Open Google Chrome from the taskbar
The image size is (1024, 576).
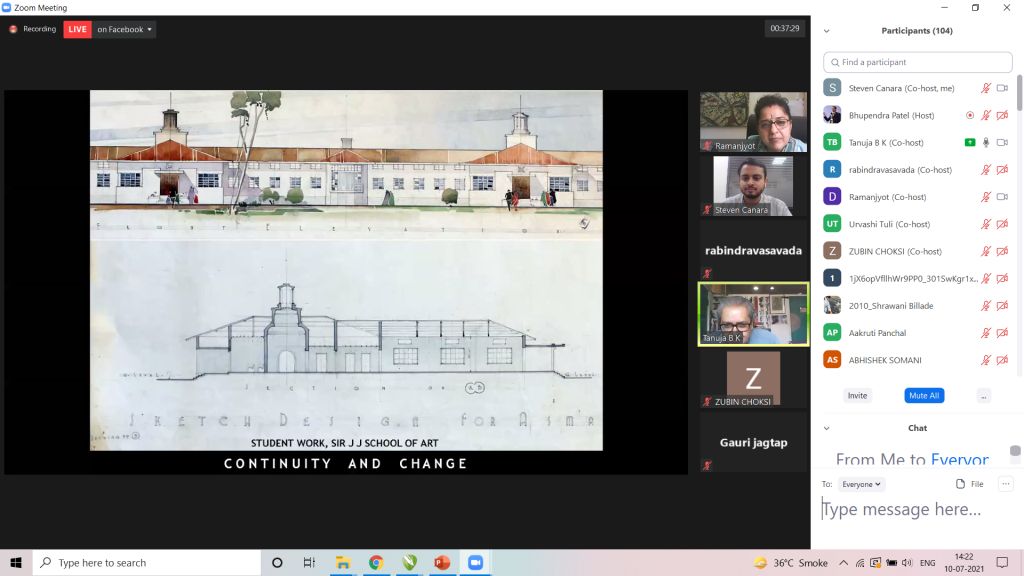pyautogui.click(x=376, y=562)
